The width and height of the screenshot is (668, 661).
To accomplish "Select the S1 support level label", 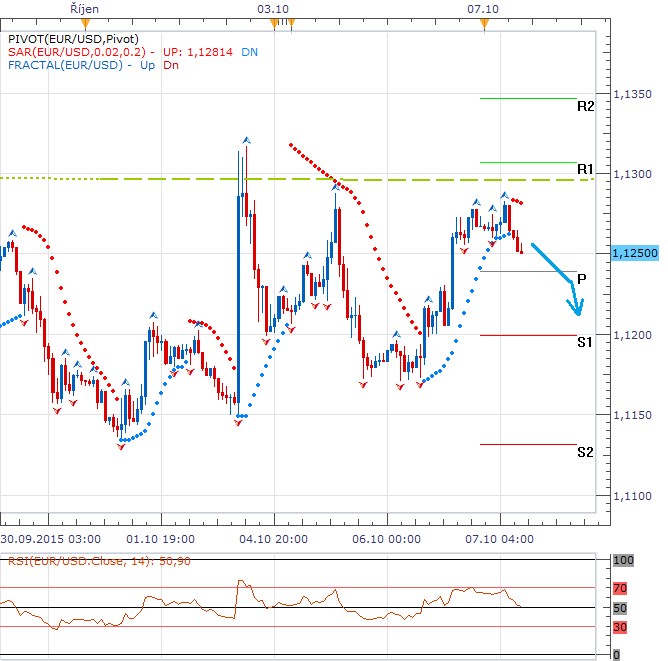I will pos(585,342).
